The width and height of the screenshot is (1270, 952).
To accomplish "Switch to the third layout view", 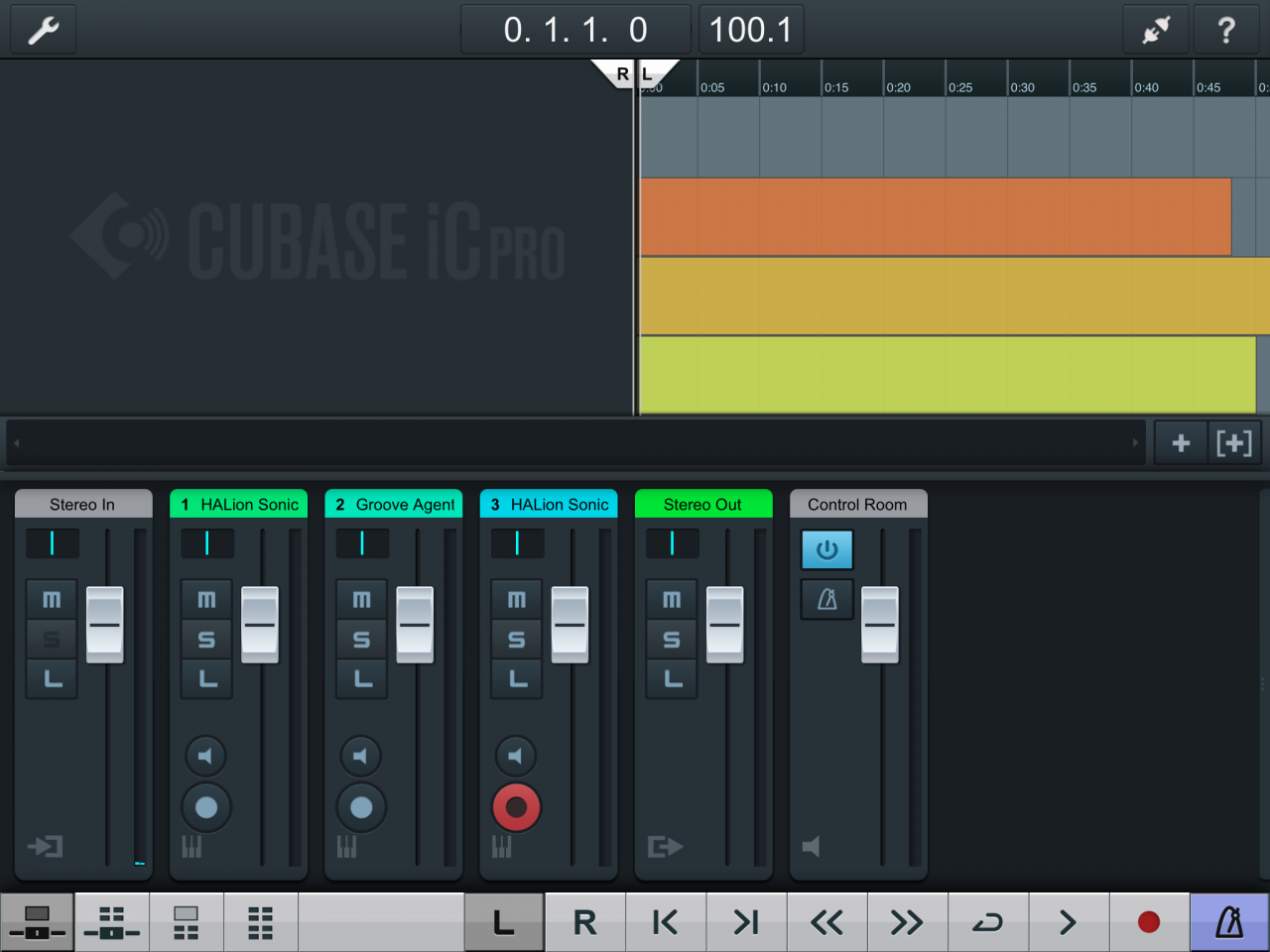I will pyautogui.click(x=187, y=922).
